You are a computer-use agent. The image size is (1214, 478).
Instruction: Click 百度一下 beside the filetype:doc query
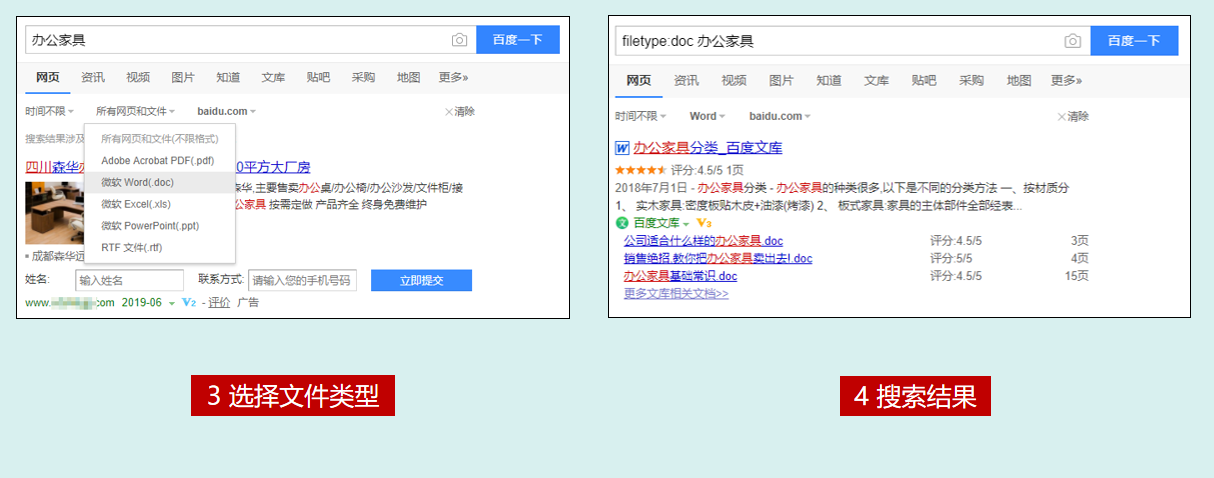pyautogui.click(x=1134, y=41)
